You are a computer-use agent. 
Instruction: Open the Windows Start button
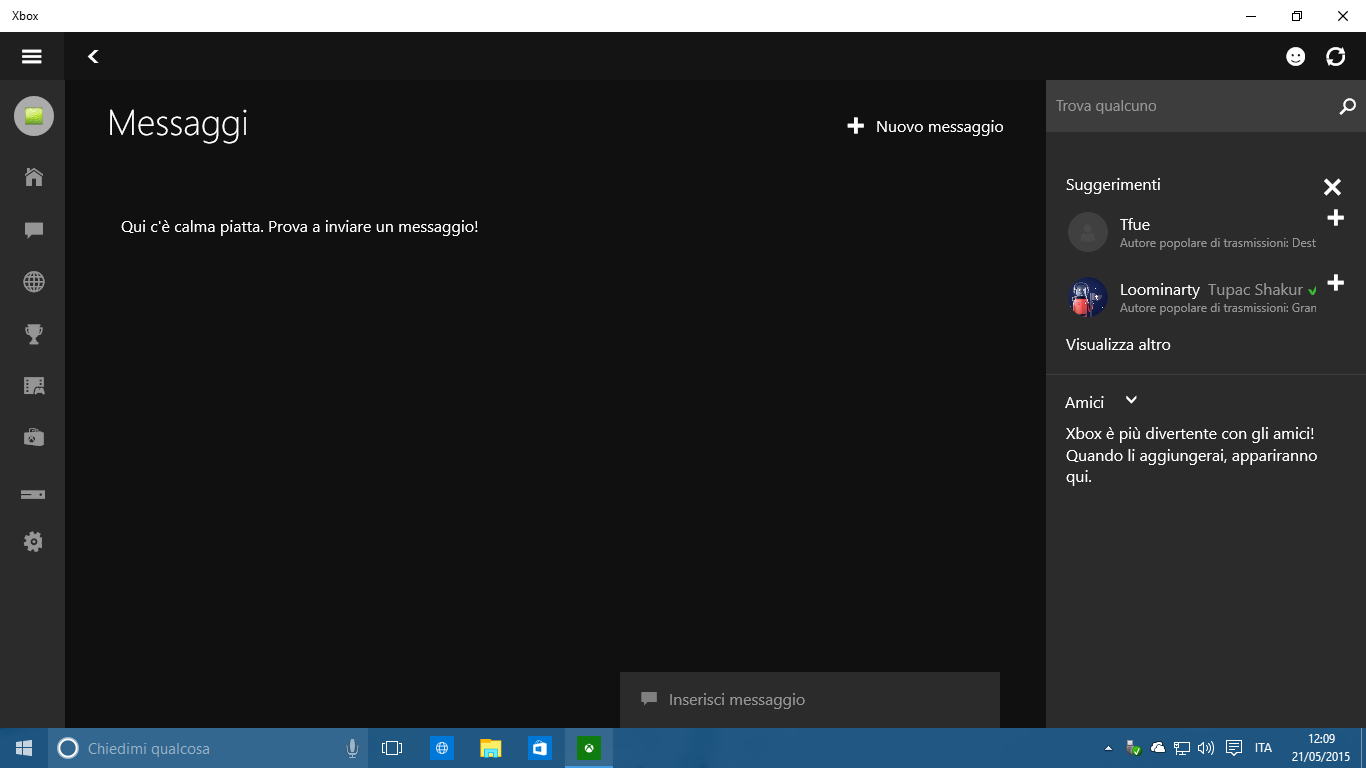coord(24,748)
